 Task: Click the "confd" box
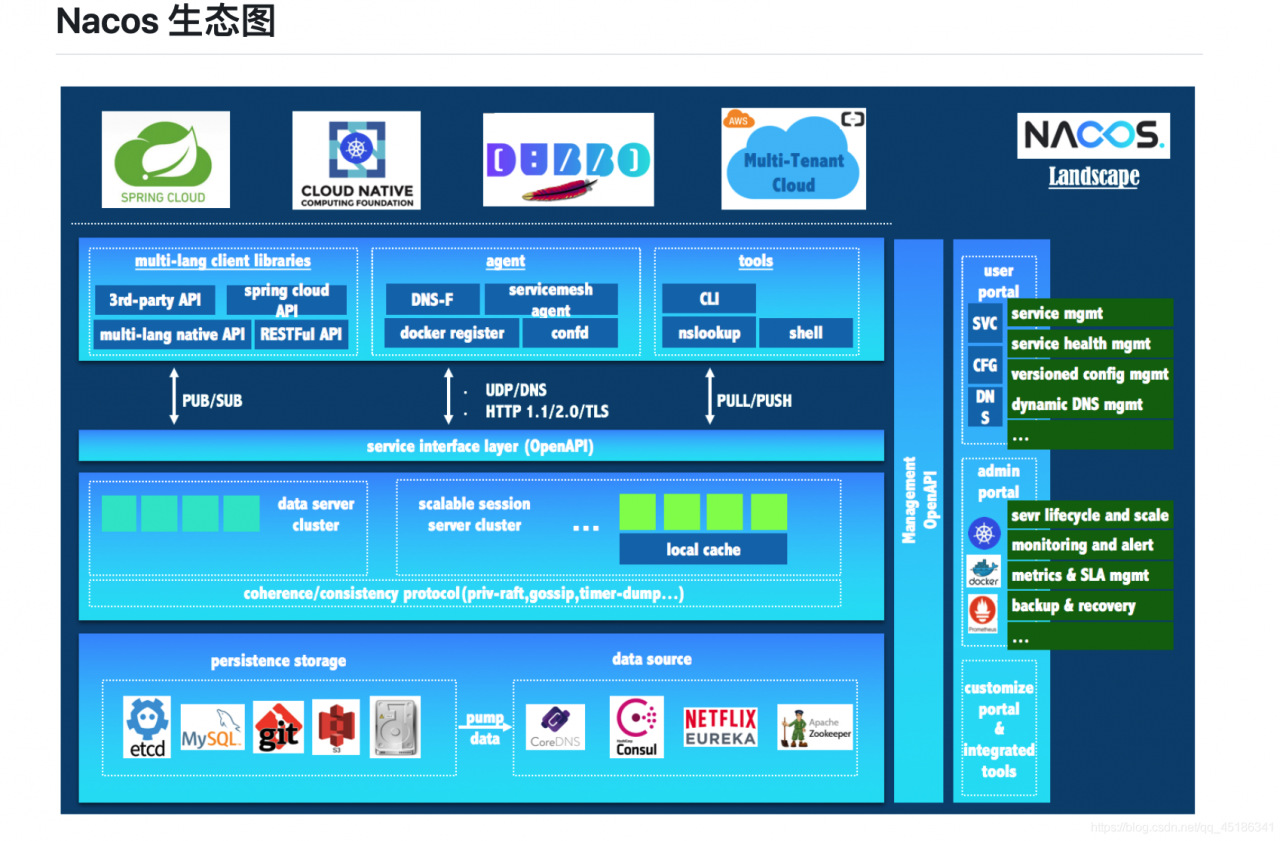[x=570, y=333]
